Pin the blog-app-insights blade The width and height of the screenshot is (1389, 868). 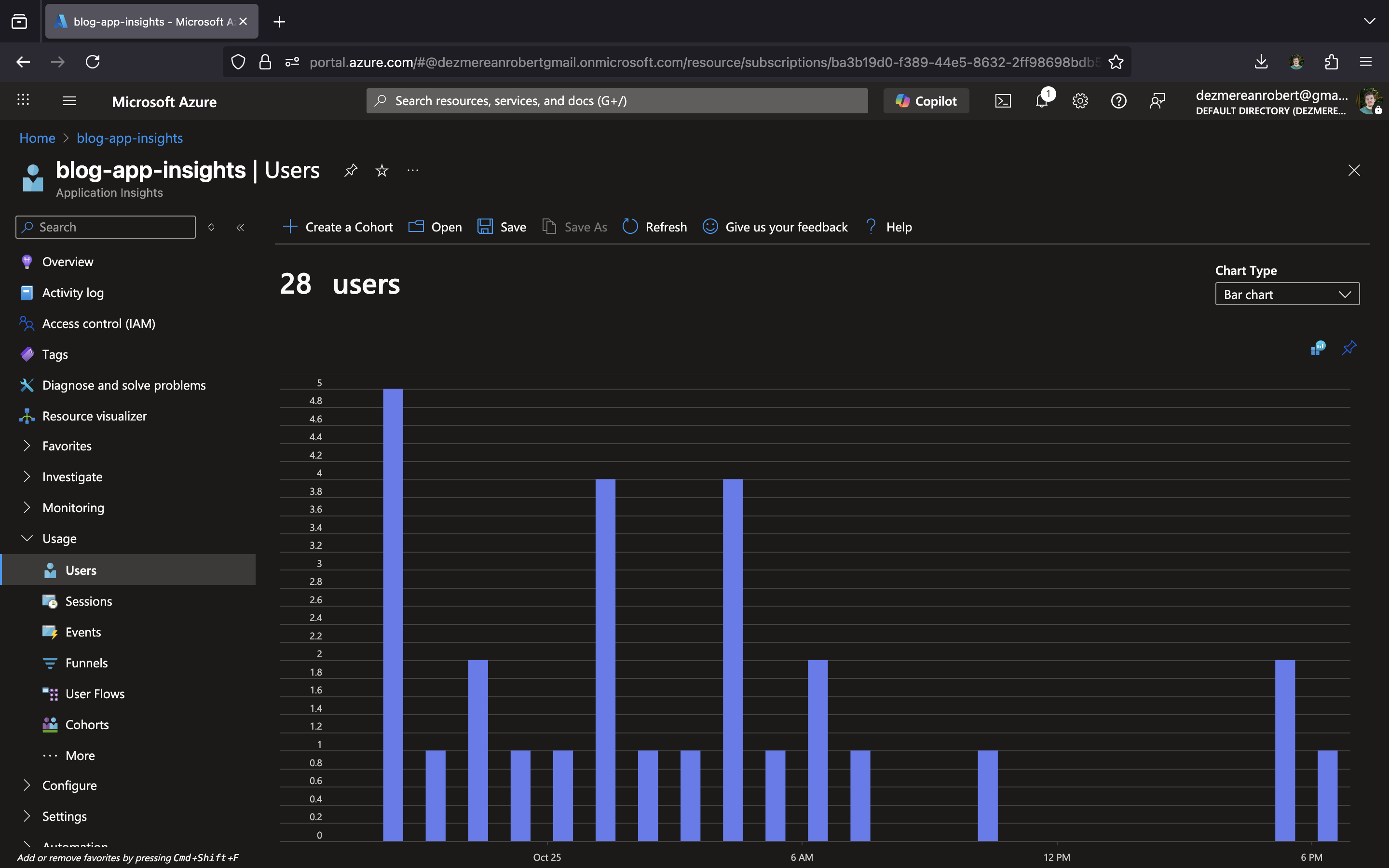(x=351, y=170)
